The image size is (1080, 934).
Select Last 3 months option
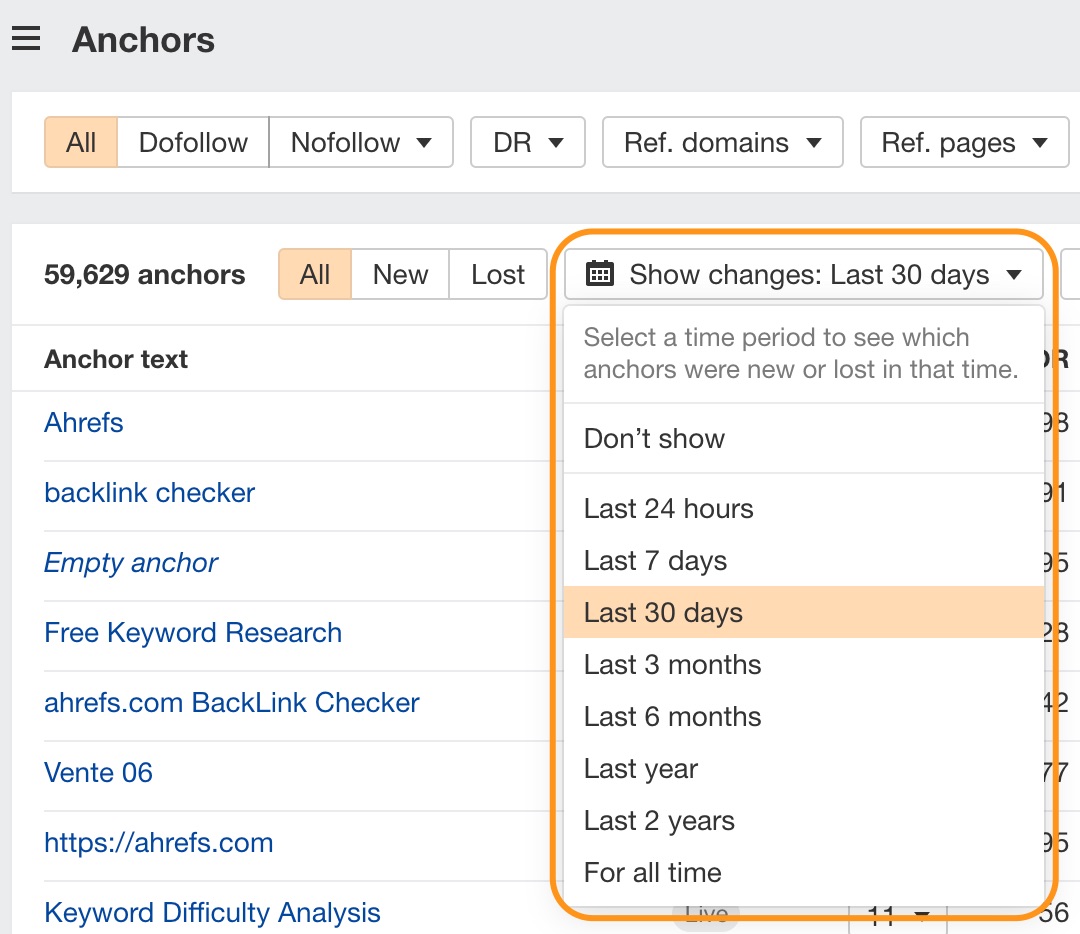[672, 664]
